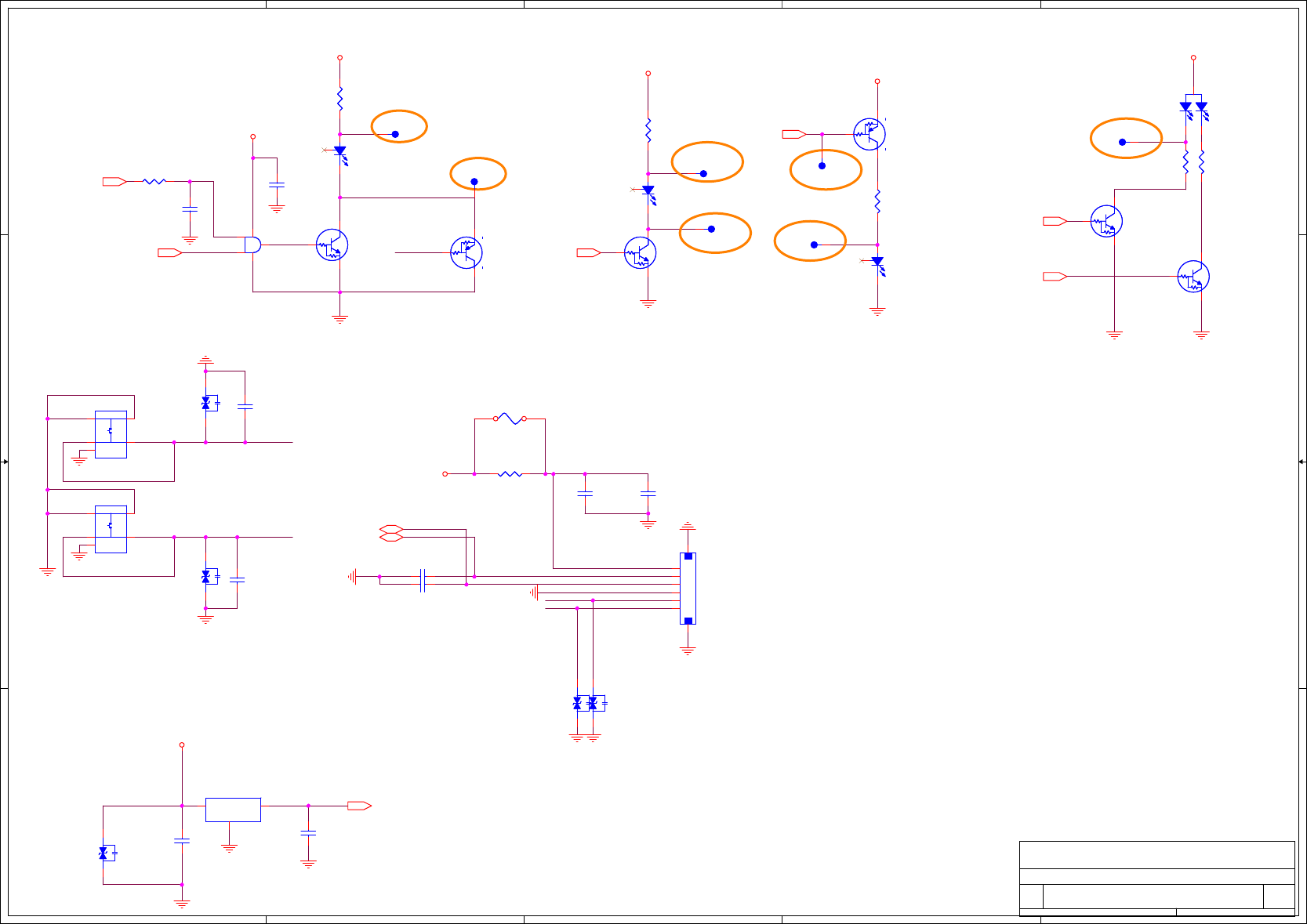The width and height of the screenshot is (1307, 924).
Task: Click the title block in the sheet corner
Action: click(x=1156, y=878)
